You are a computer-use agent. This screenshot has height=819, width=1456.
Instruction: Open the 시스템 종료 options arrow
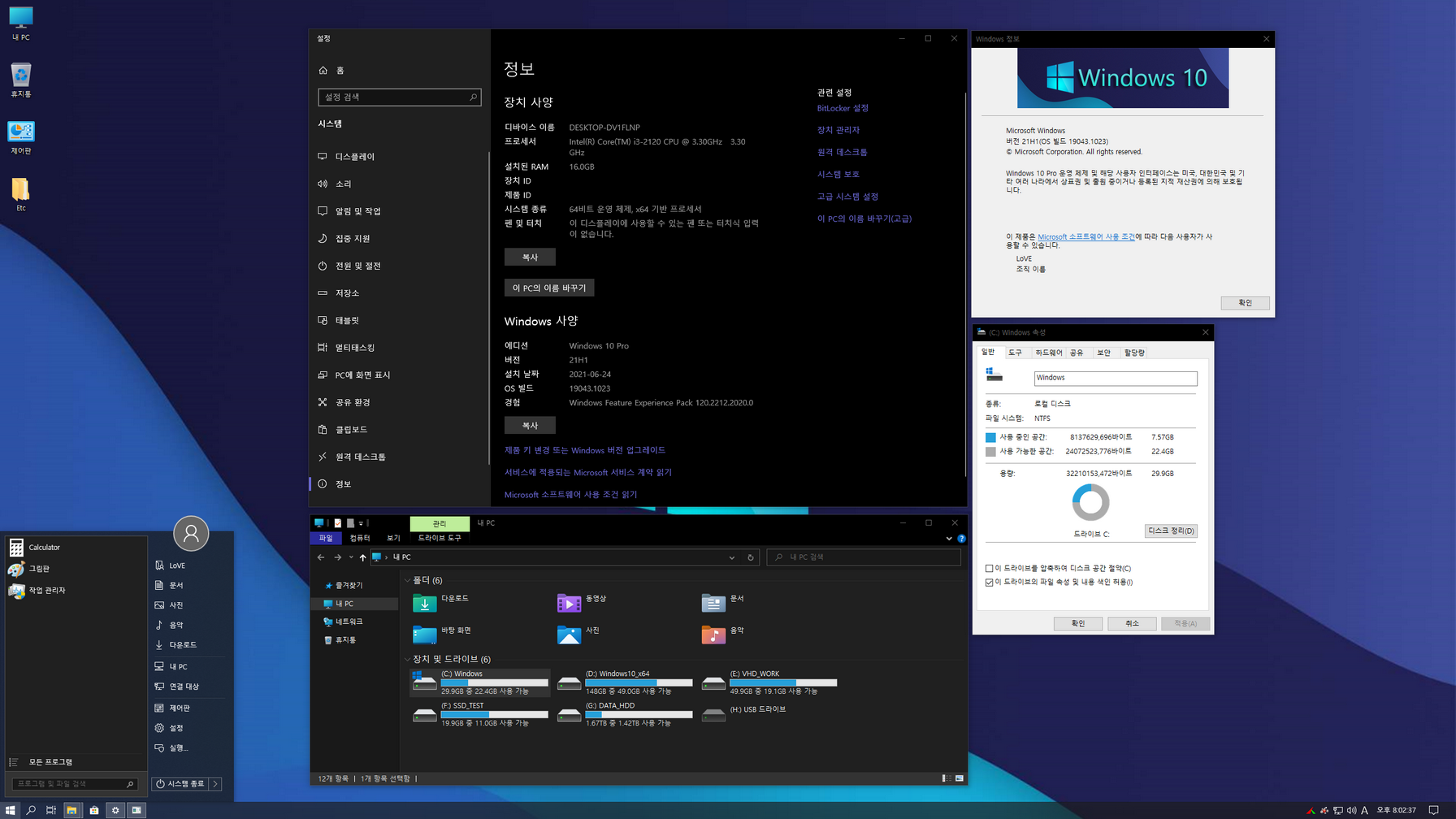215,784
